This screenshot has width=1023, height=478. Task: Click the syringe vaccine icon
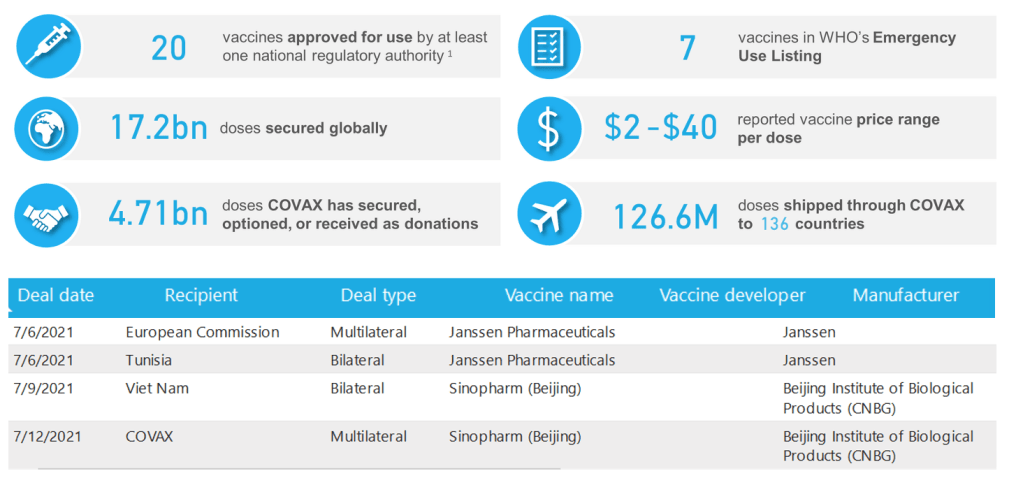[48, 46]
